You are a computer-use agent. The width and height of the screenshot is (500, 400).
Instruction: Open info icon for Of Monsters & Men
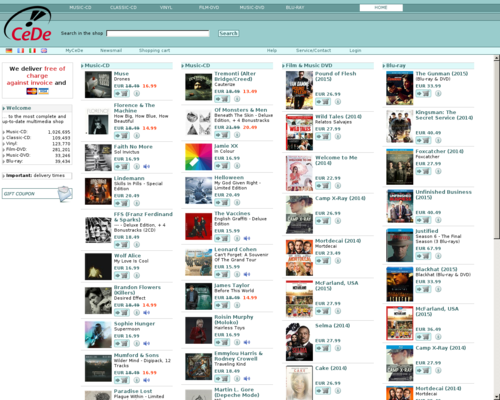point(237,135)
